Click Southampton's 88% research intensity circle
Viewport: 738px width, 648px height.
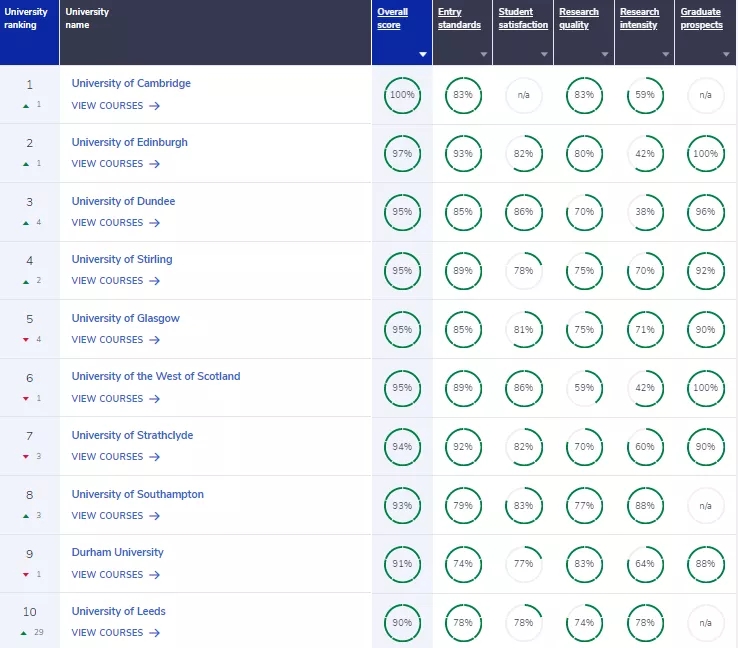click(x=644, y=506)
